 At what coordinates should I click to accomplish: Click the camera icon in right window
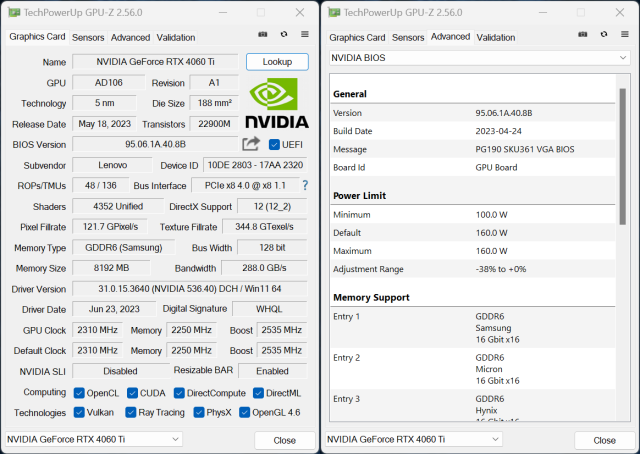pyautogui.click(x=583, y=37)
